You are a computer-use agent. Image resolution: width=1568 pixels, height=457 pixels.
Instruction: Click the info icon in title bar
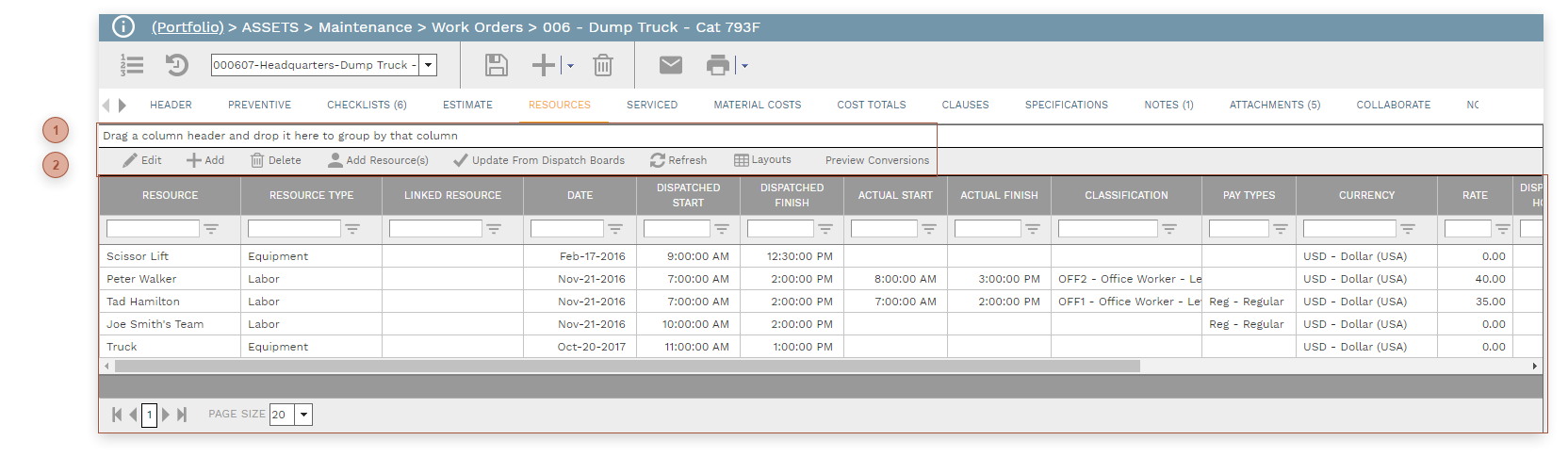[123, 27]
